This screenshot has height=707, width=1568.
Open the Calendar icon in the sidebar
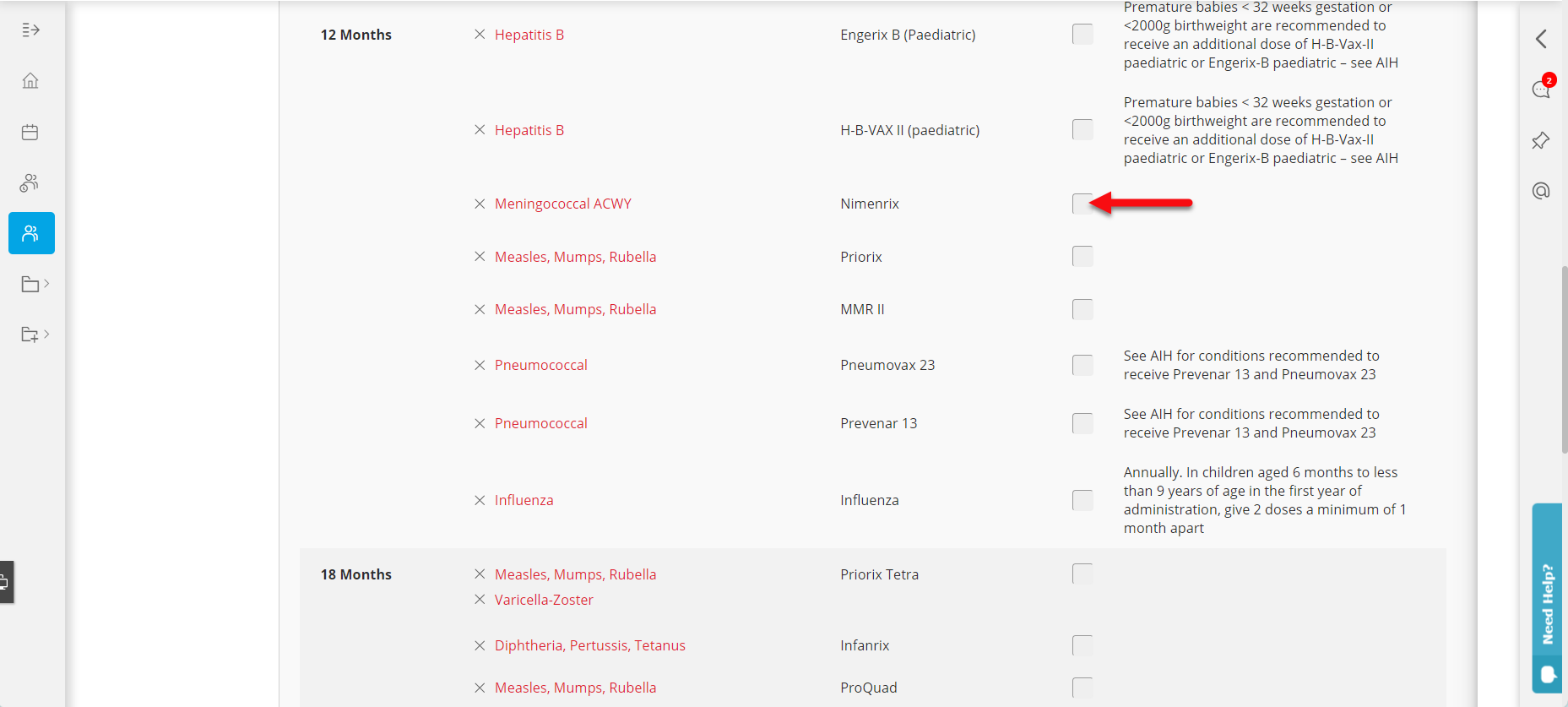point(30,132)
